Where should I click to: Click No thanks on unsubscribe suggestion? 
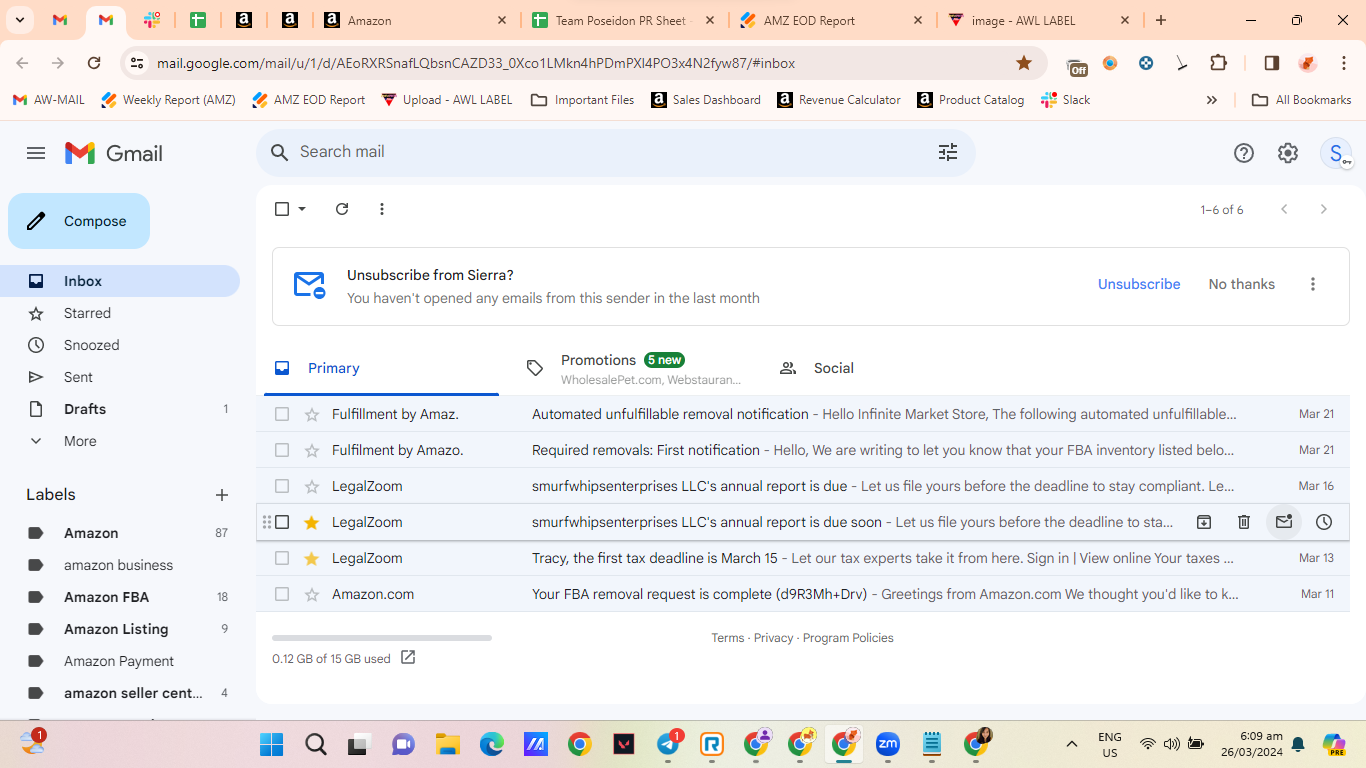coord(1241,284)
